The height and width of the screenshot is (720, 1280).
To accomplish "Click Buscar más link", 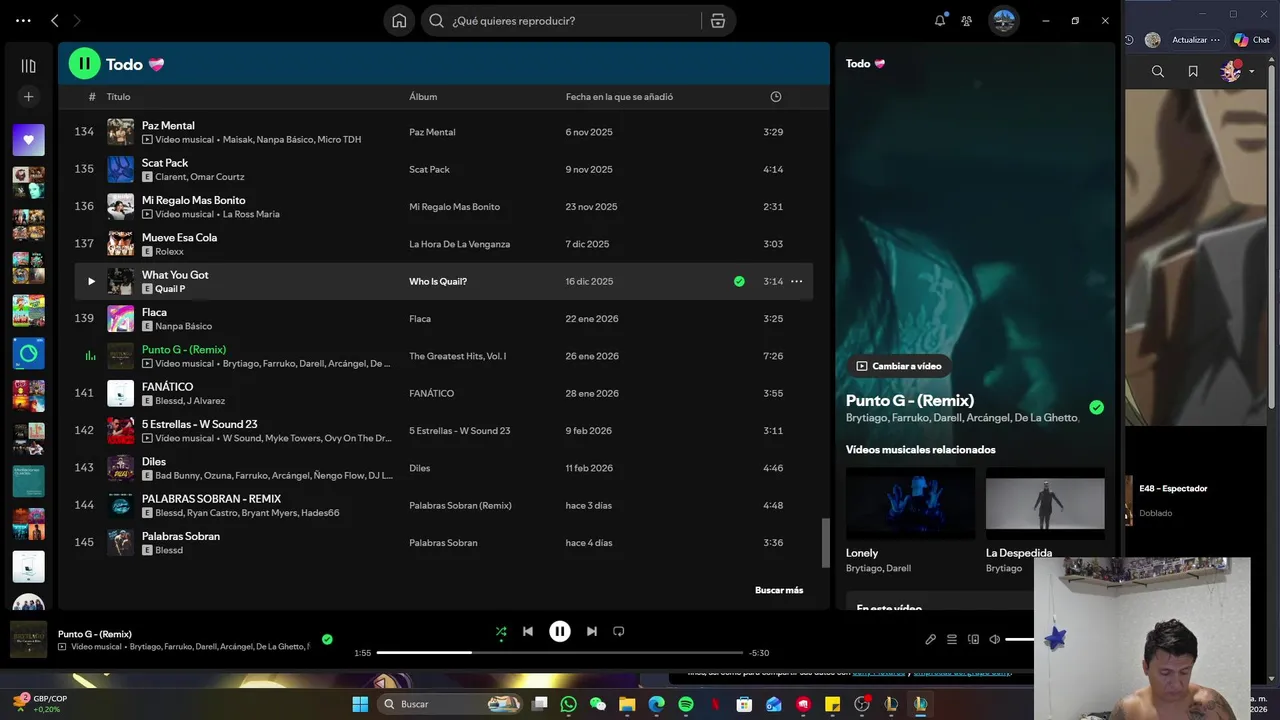I will (779, 591).
